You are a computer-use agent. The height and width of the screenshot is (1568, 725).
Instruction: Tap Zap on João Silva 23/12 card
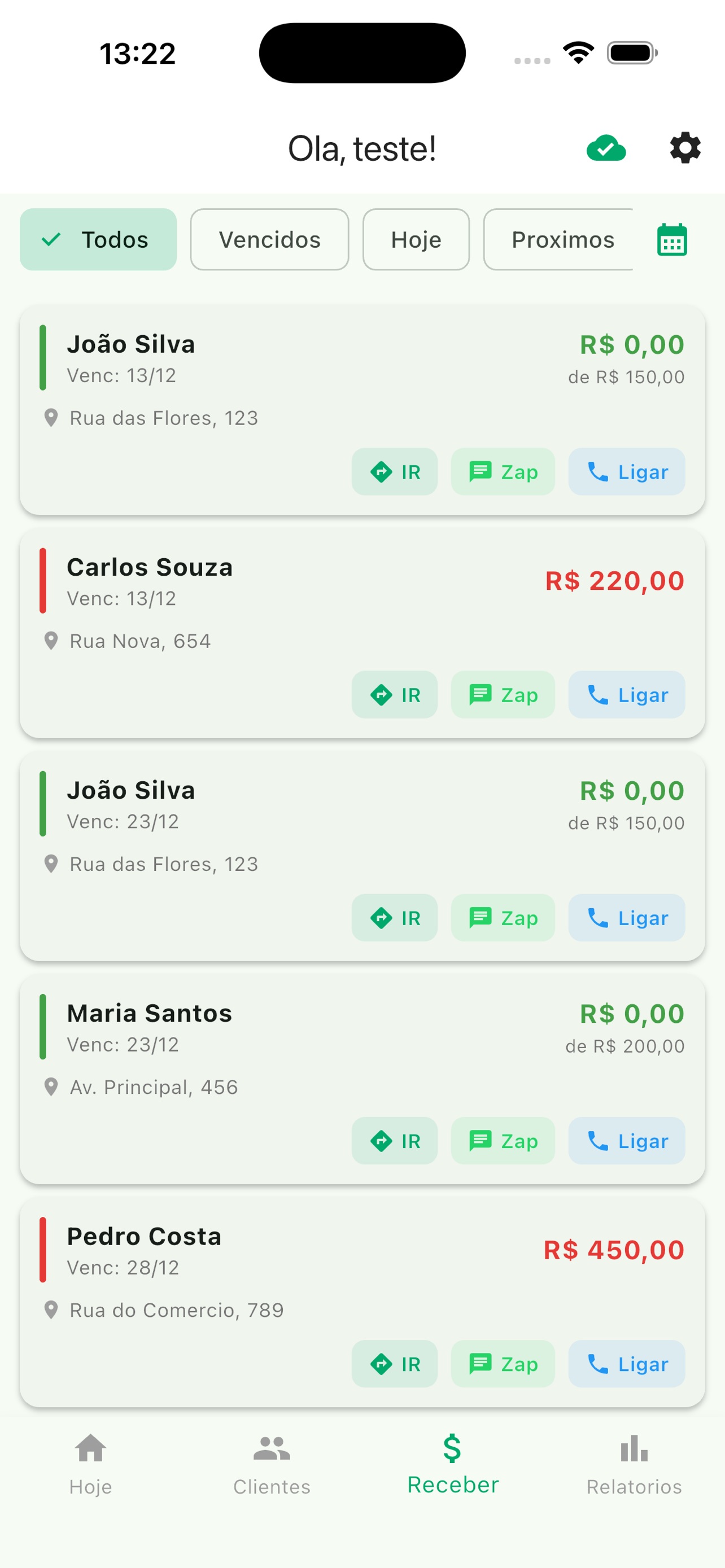(503, 918)
